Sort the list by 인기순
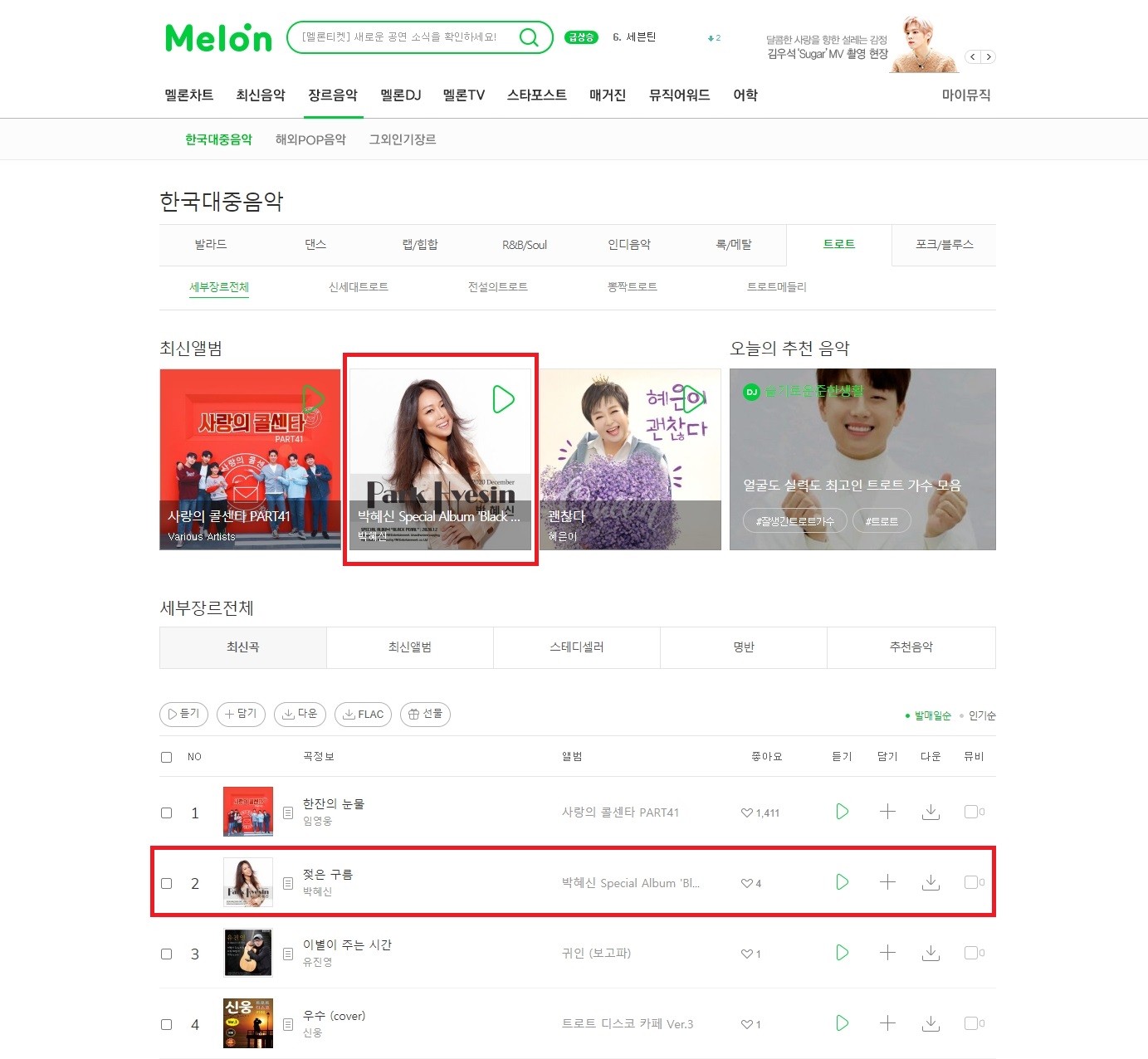1148x1059 pixels. coord(982,715)
